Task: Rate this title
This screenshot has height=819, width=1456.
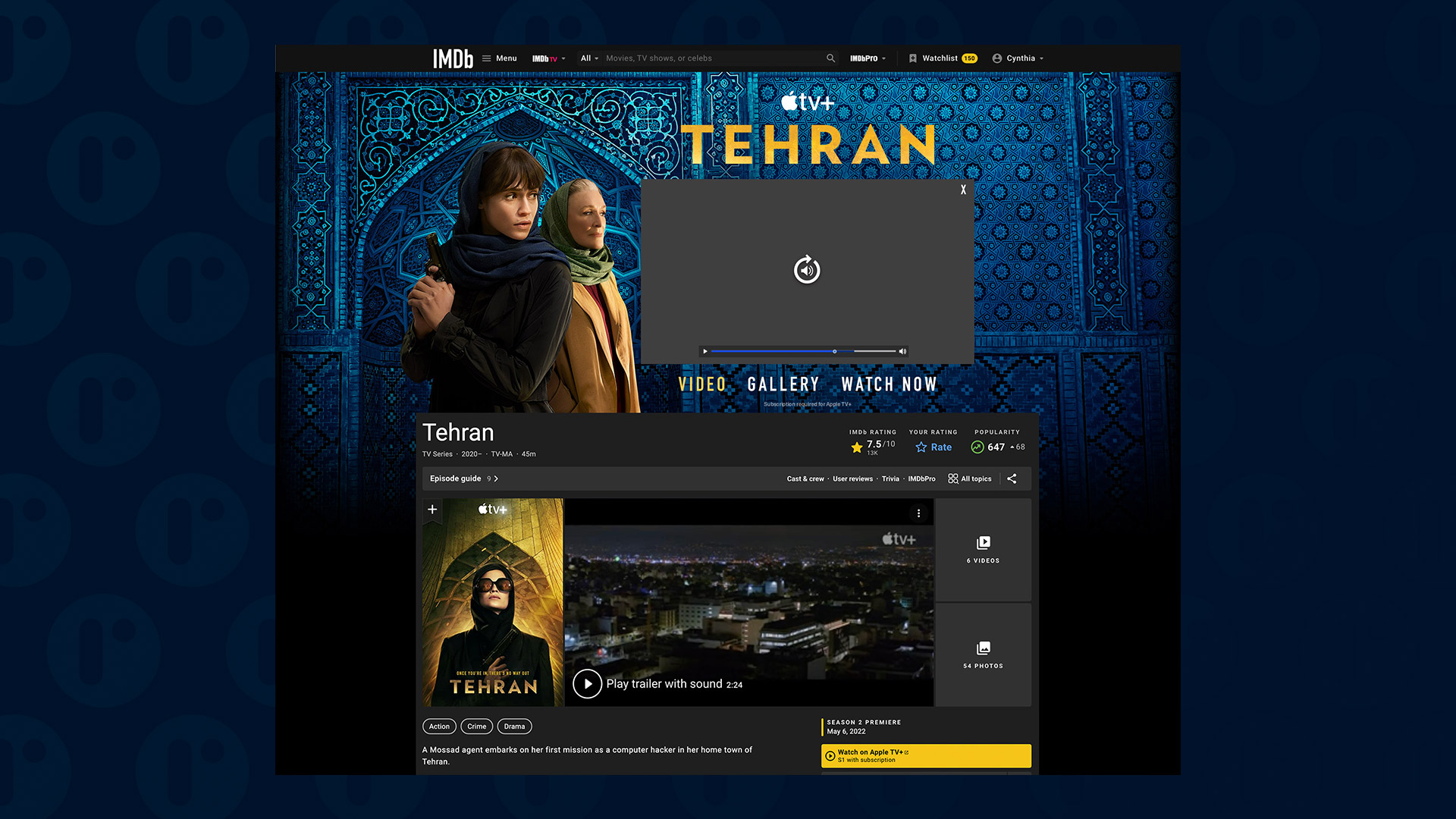Action: (x=934, y=447)
